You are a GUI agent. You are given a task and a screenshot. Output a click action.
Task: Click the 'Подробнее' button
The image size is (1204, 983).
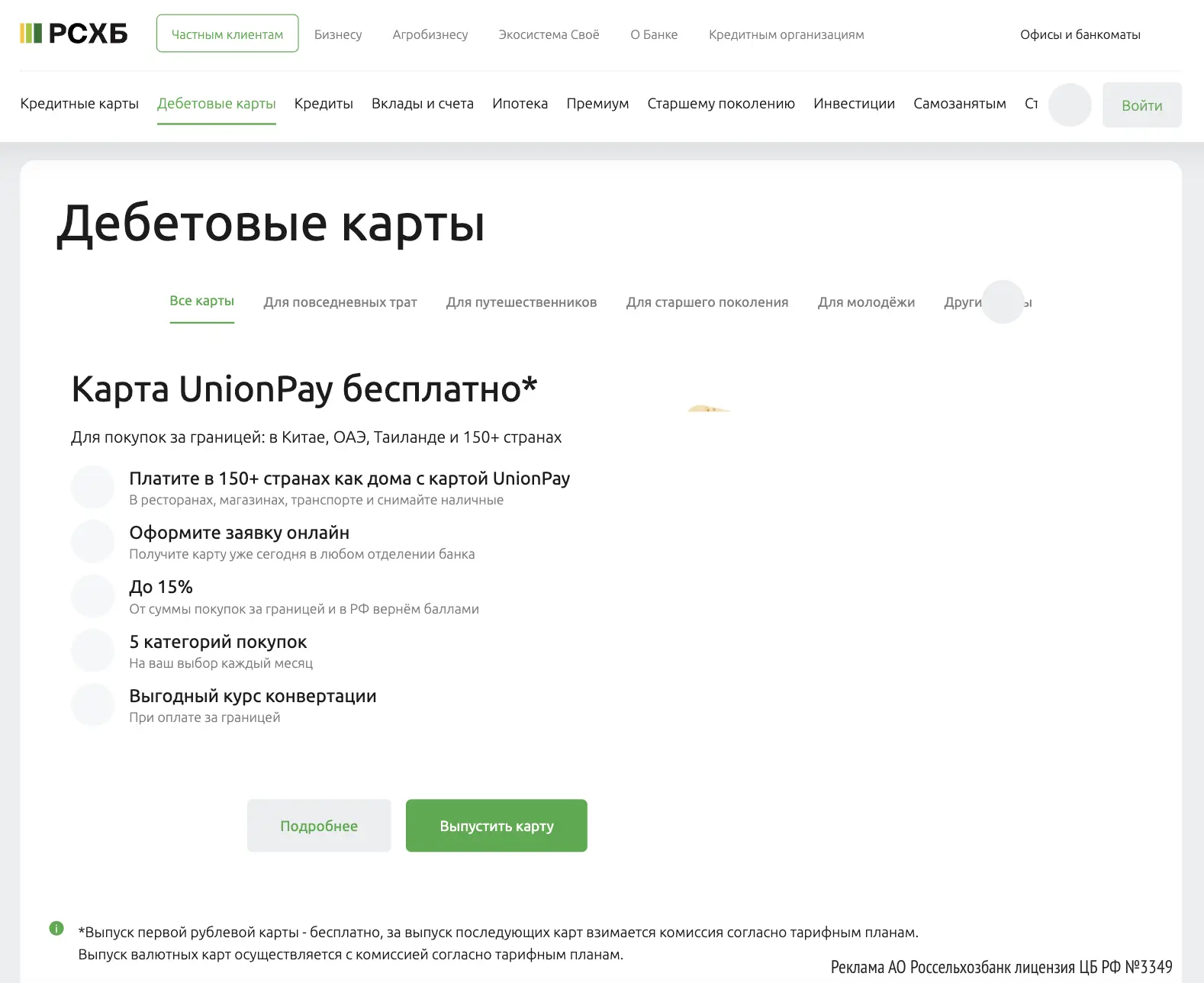point(319,826)
